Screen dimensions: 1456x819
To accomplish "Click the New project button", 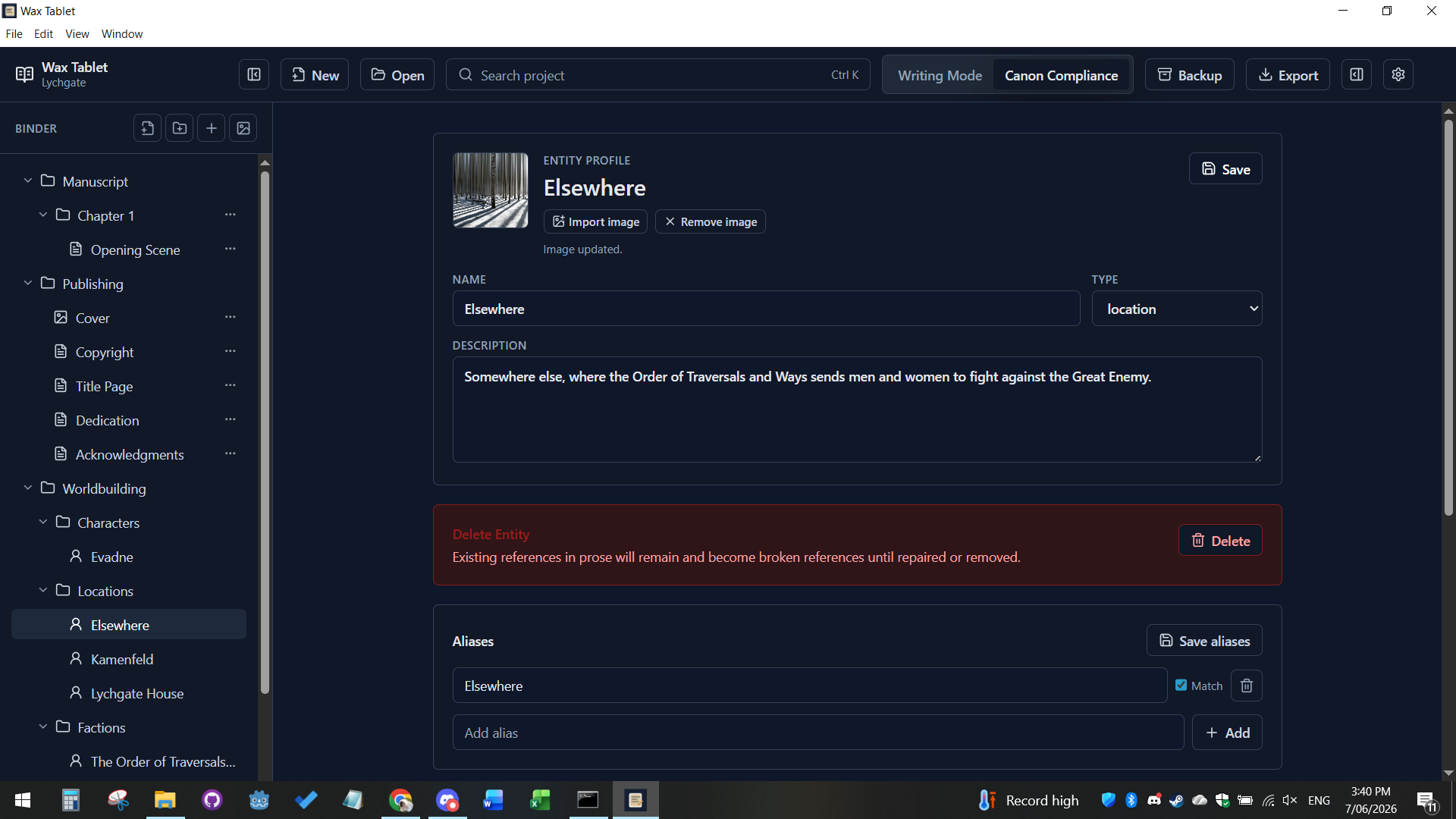I will [x=315, y=74].
